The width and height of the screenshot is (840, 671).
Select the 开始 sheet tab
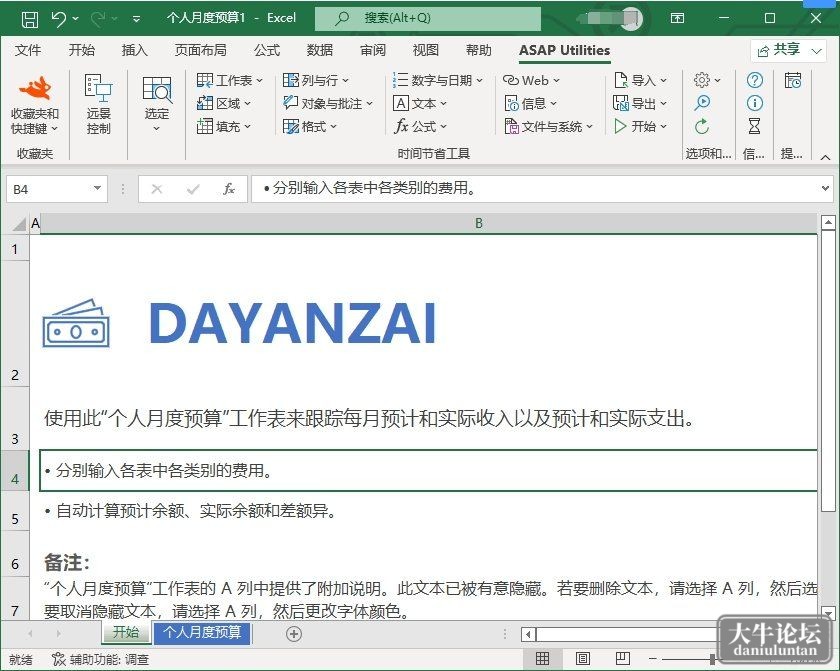coord(126,632)
